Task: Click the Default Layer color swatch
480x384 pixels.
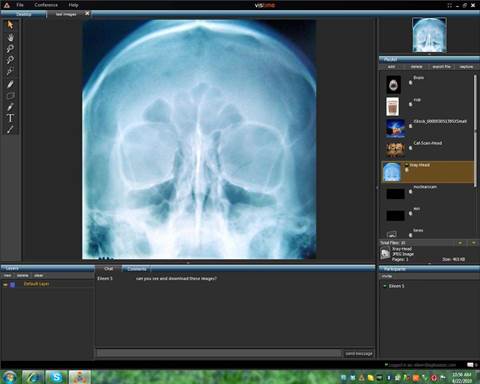Action: pyautogui.click(x=13, y=285)
